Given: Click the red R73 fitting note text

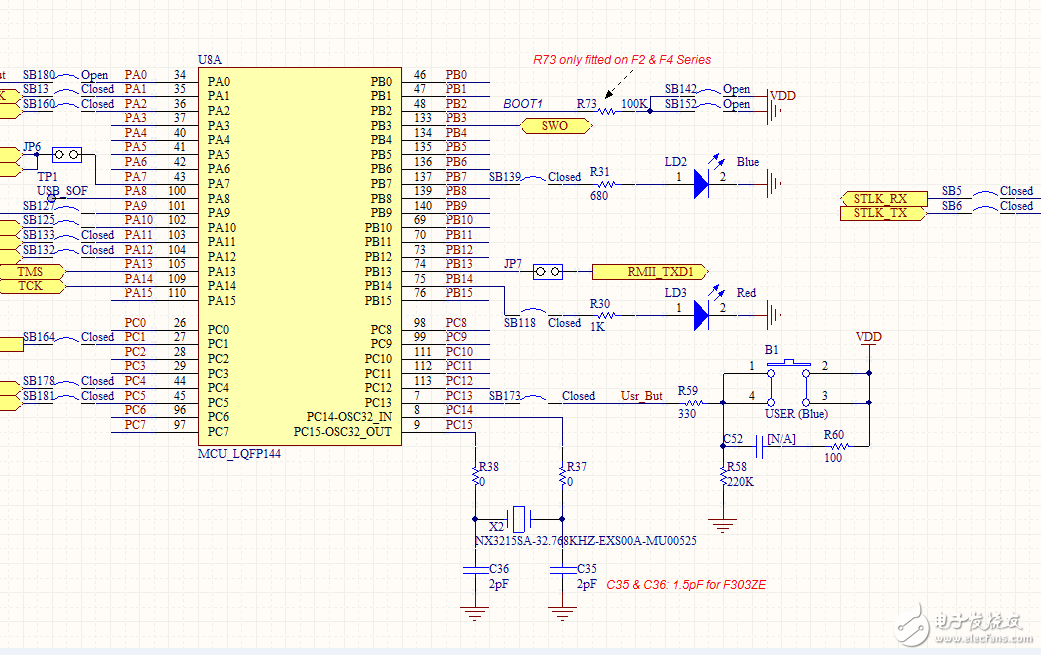Looking at the screenshot, I should [x=621, y=60].
